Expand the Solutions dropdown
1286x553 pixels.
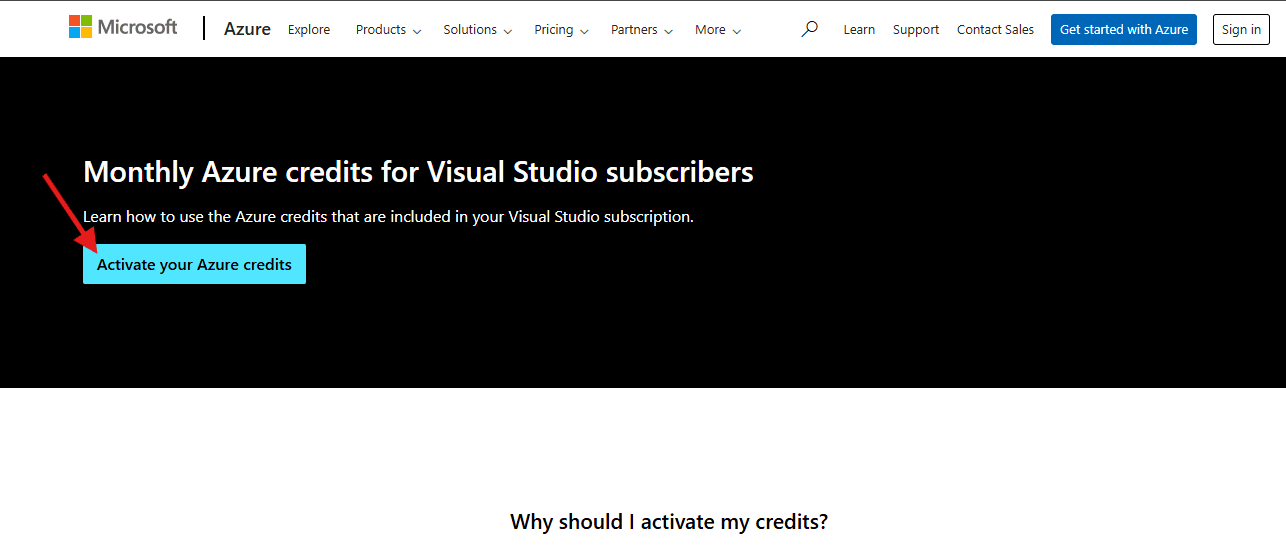click(477, 30)
